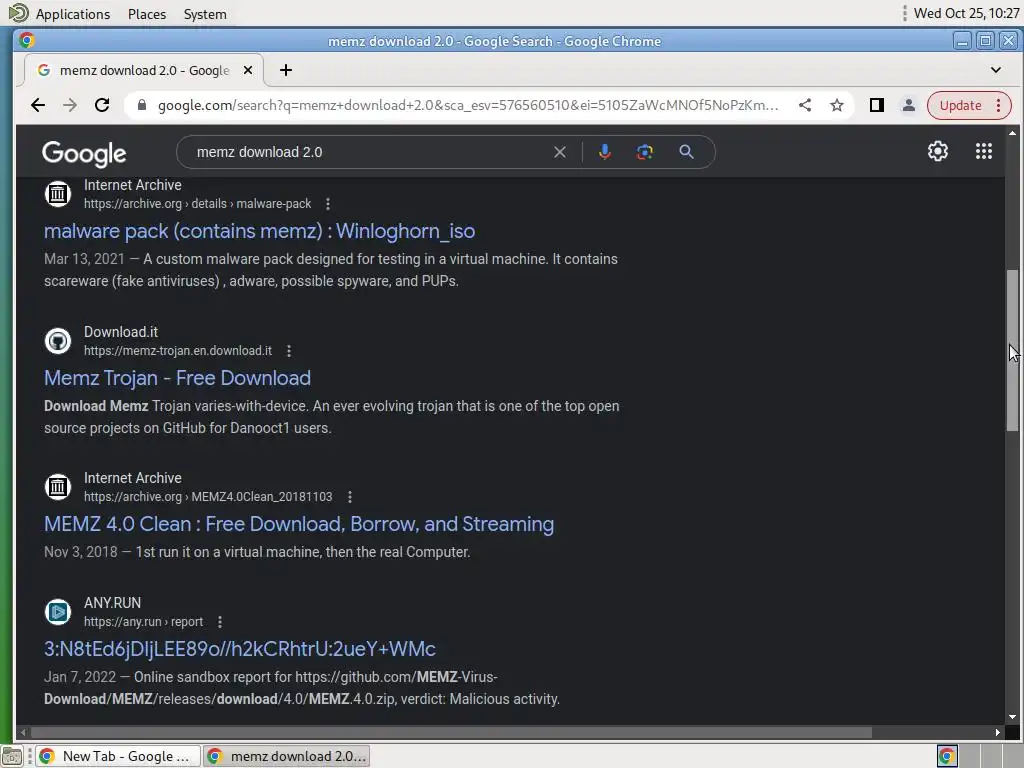Image resolution: width=1024 pixels, height=768 pixels.
Task: Search by image with Google Lens
Action: coord(645,152)
